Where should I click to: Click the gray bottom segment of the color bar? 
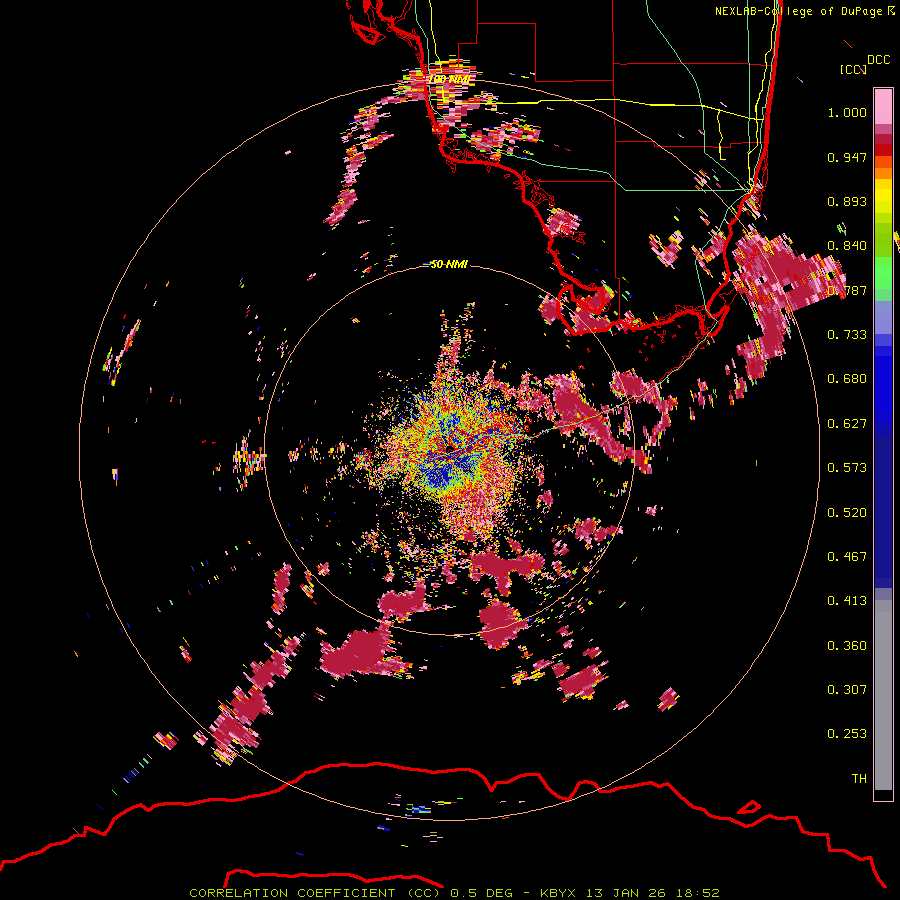coord(883,695)
